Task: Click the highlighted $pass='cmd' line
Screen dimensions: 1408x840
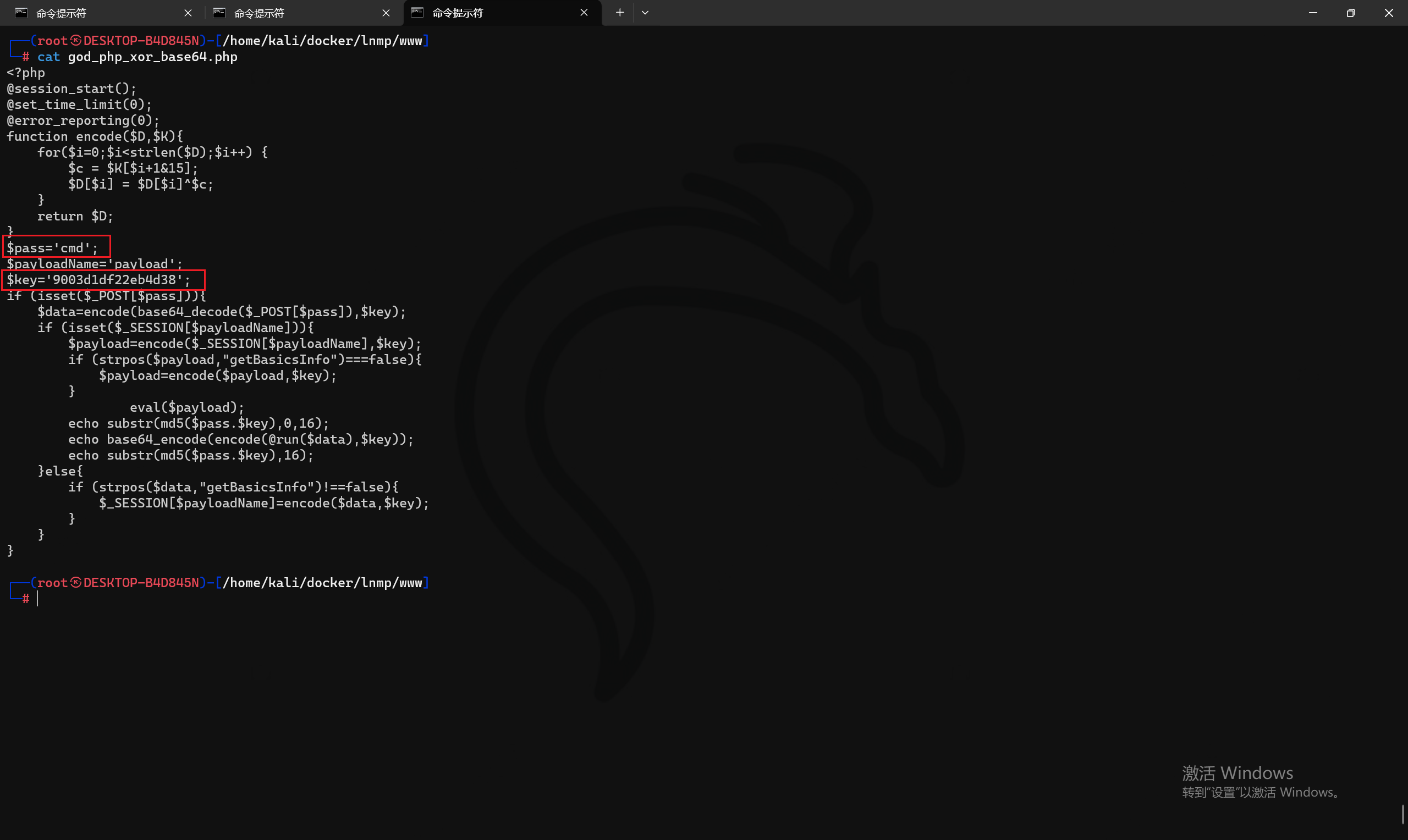Action: [x=53, y=248]
